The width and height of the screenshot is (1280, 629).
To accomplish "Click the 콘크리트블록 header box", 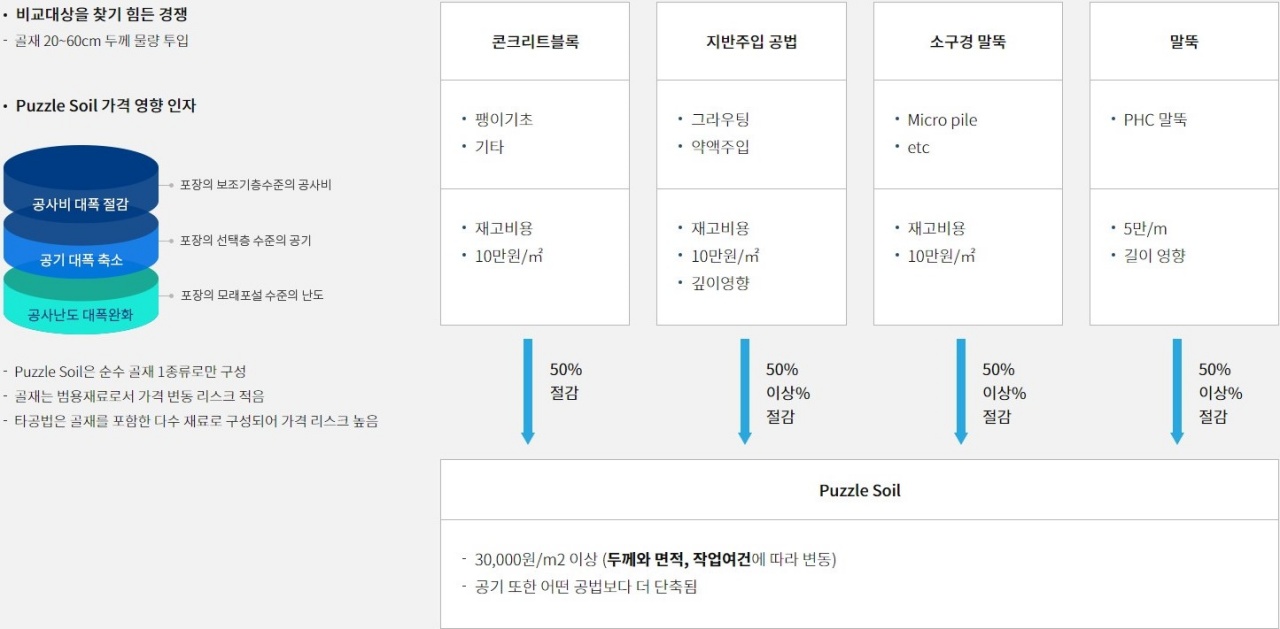I will 535,42.
